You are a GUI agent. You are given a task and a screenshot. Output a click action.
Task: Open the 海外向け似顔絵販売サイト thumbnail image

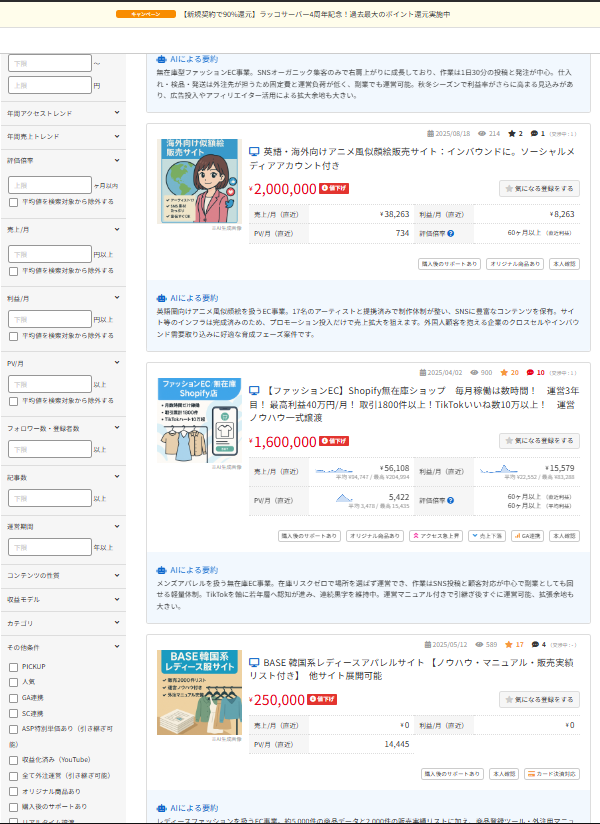[199, 182]
